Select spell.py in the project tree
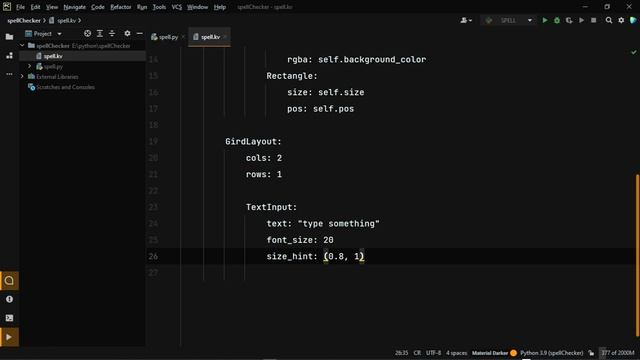 [x=53, y=66]
